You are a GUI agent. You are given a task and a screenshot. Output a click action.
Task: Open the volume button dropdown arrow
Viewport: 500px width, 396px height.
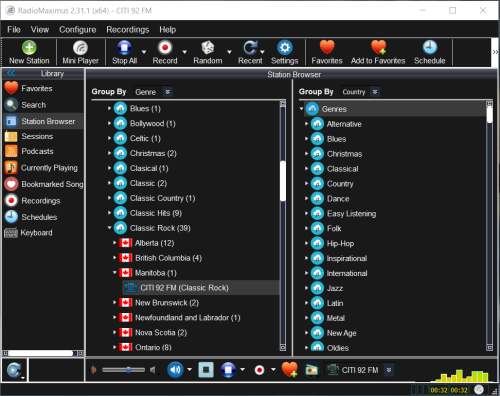pos(189,369)
